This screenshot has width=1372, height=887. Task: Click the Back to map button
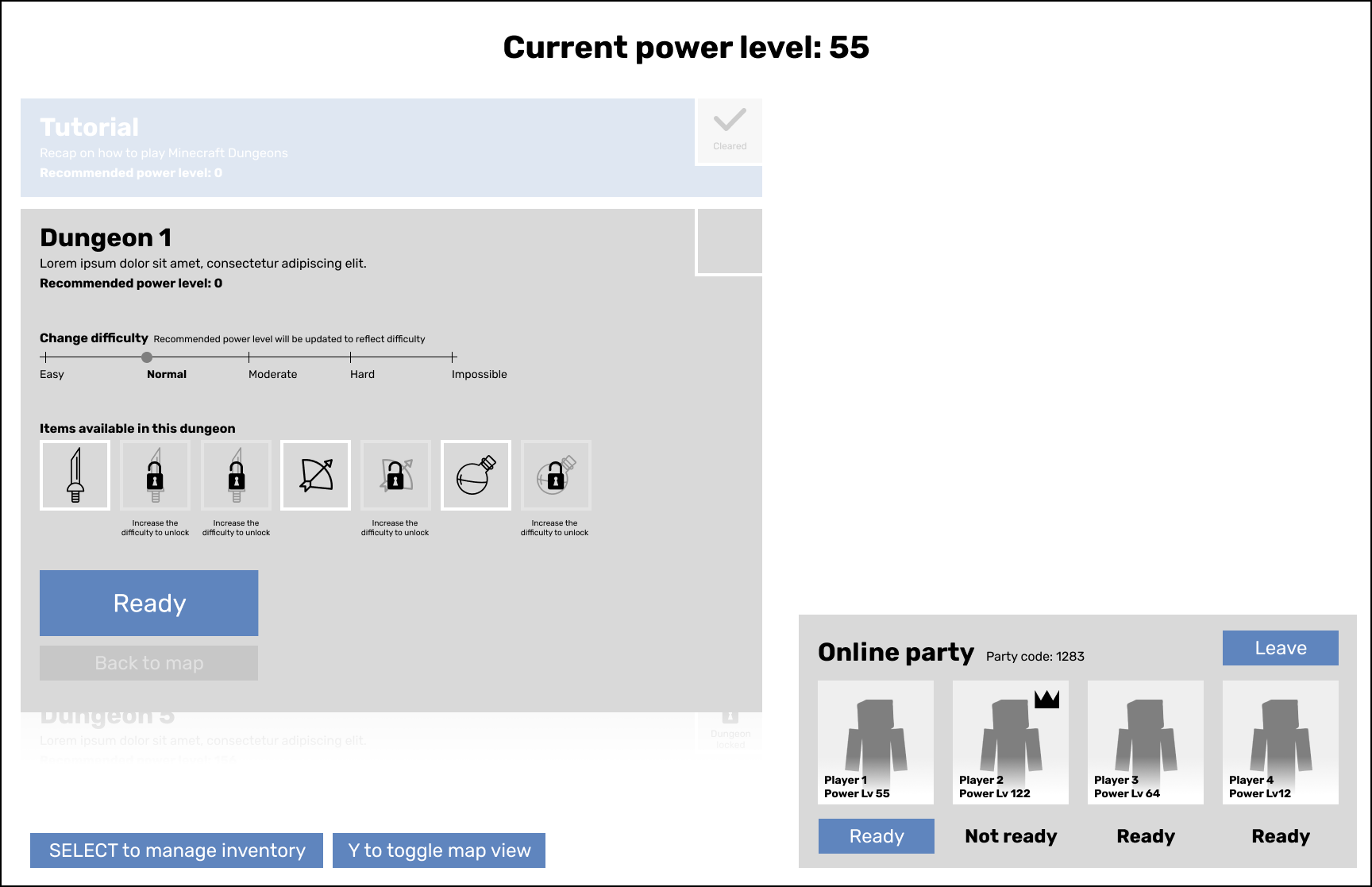(x=149, y=663)
